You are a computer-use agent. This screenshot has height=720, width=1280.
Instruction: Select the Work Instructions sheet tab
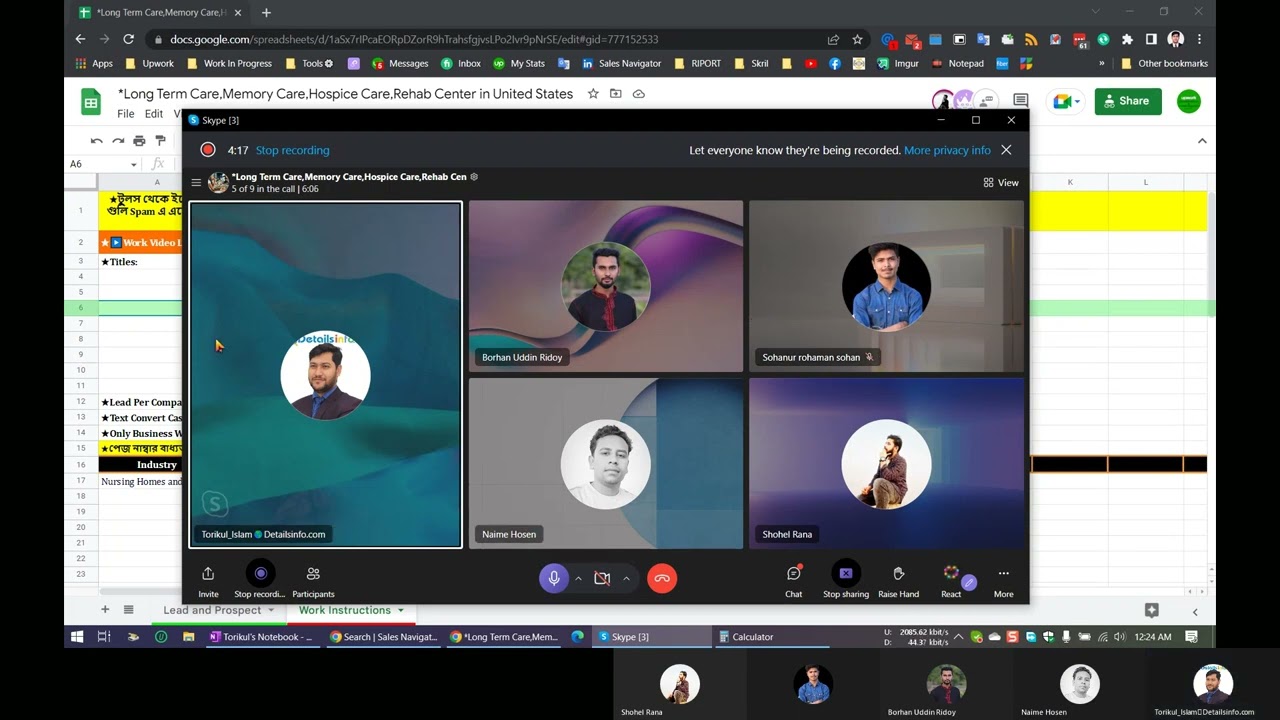pos(345,610)
